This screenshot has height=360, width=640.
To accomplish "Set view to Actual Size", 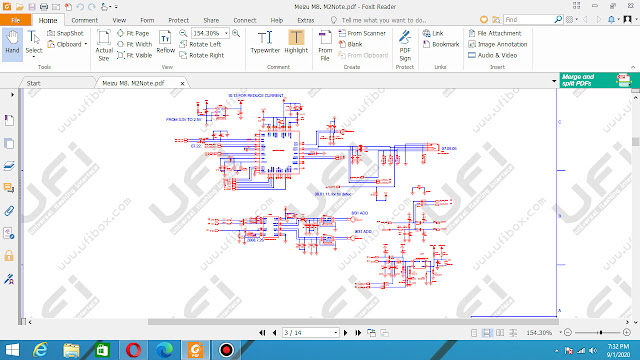I will [104, 45].
